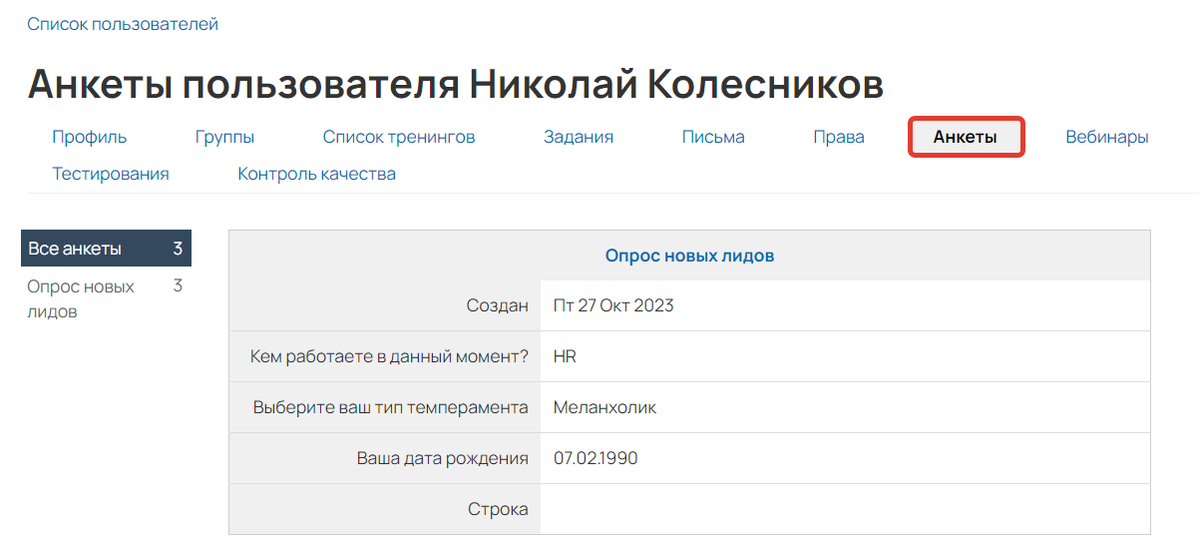Click Выберите ваш тип темперамента label
This screenshot has width=1200, height=546.
pos(391,408)
